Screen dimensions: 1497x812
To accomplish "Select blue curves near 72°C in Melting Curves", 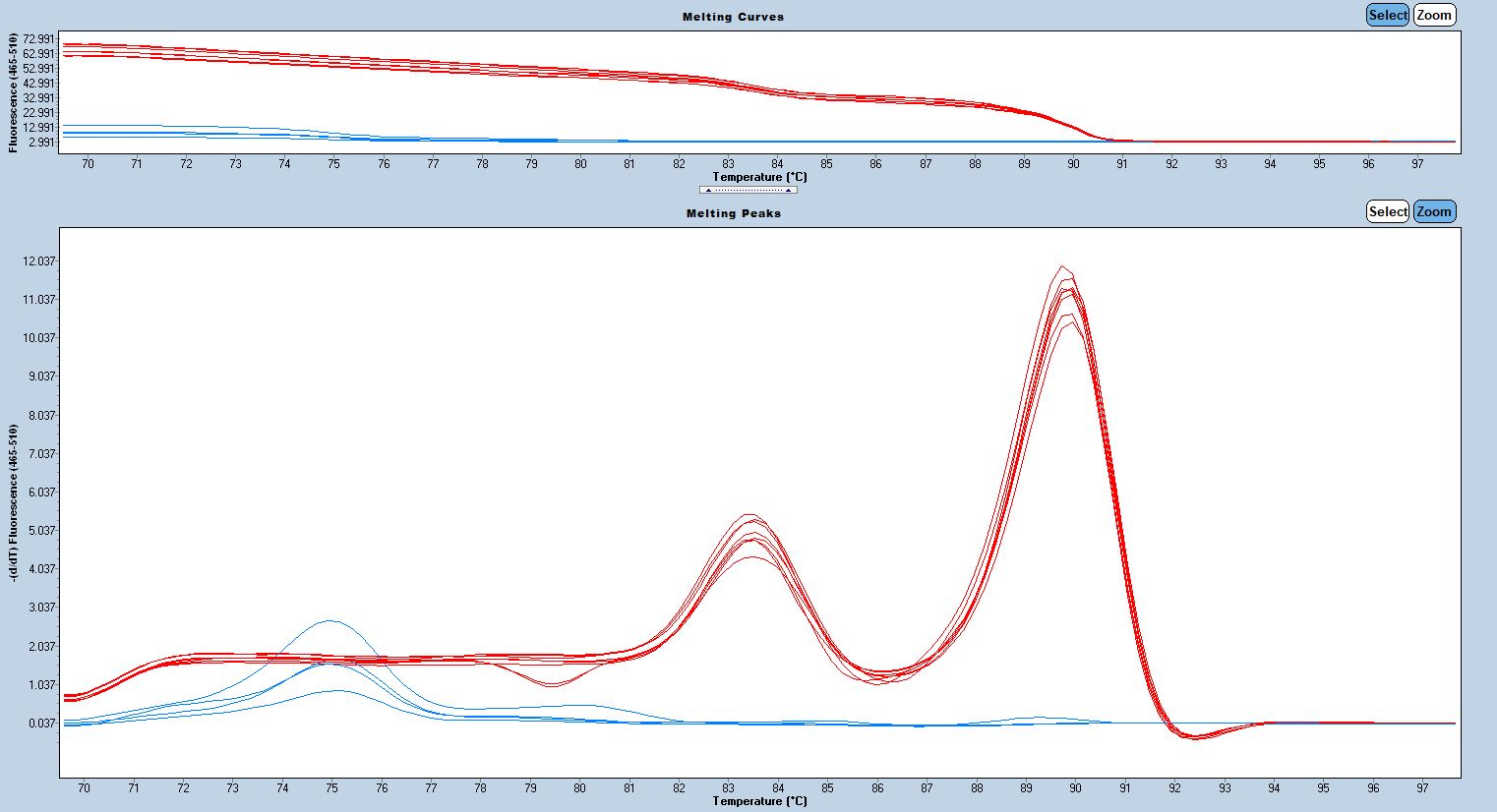I will (186, 130).
